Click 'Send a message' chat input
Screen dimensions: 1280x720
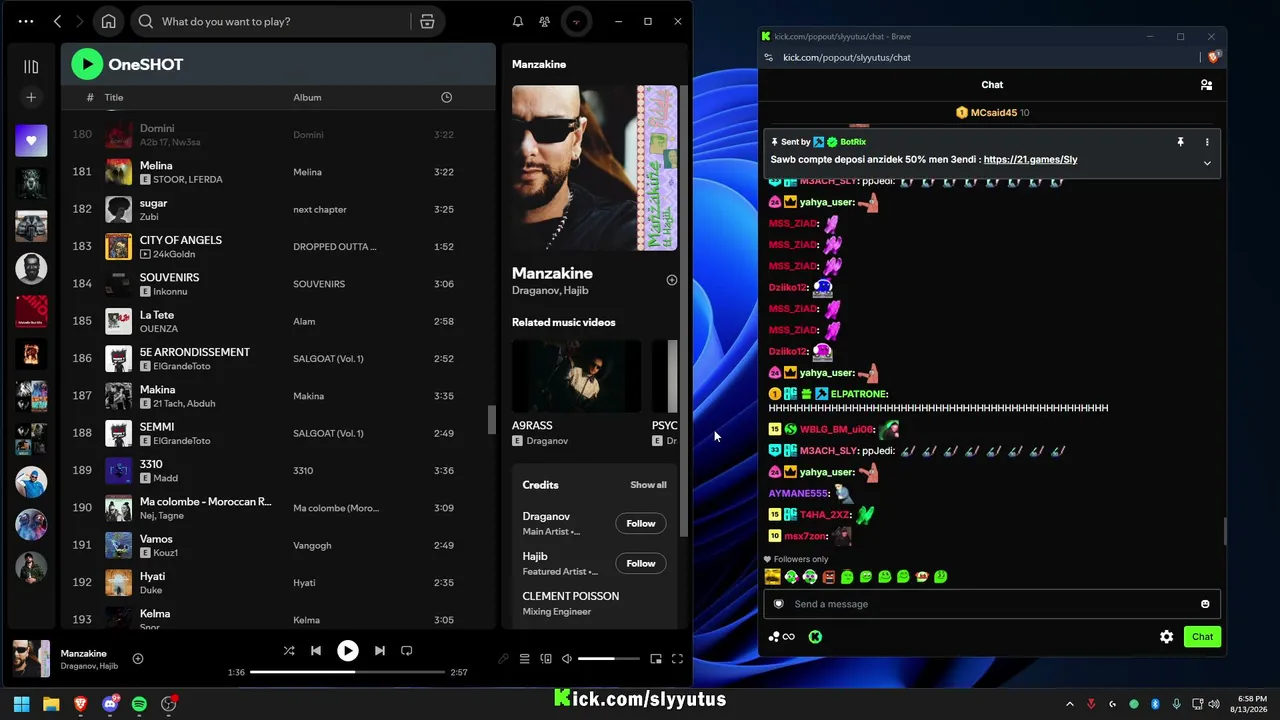pos(990,604)
